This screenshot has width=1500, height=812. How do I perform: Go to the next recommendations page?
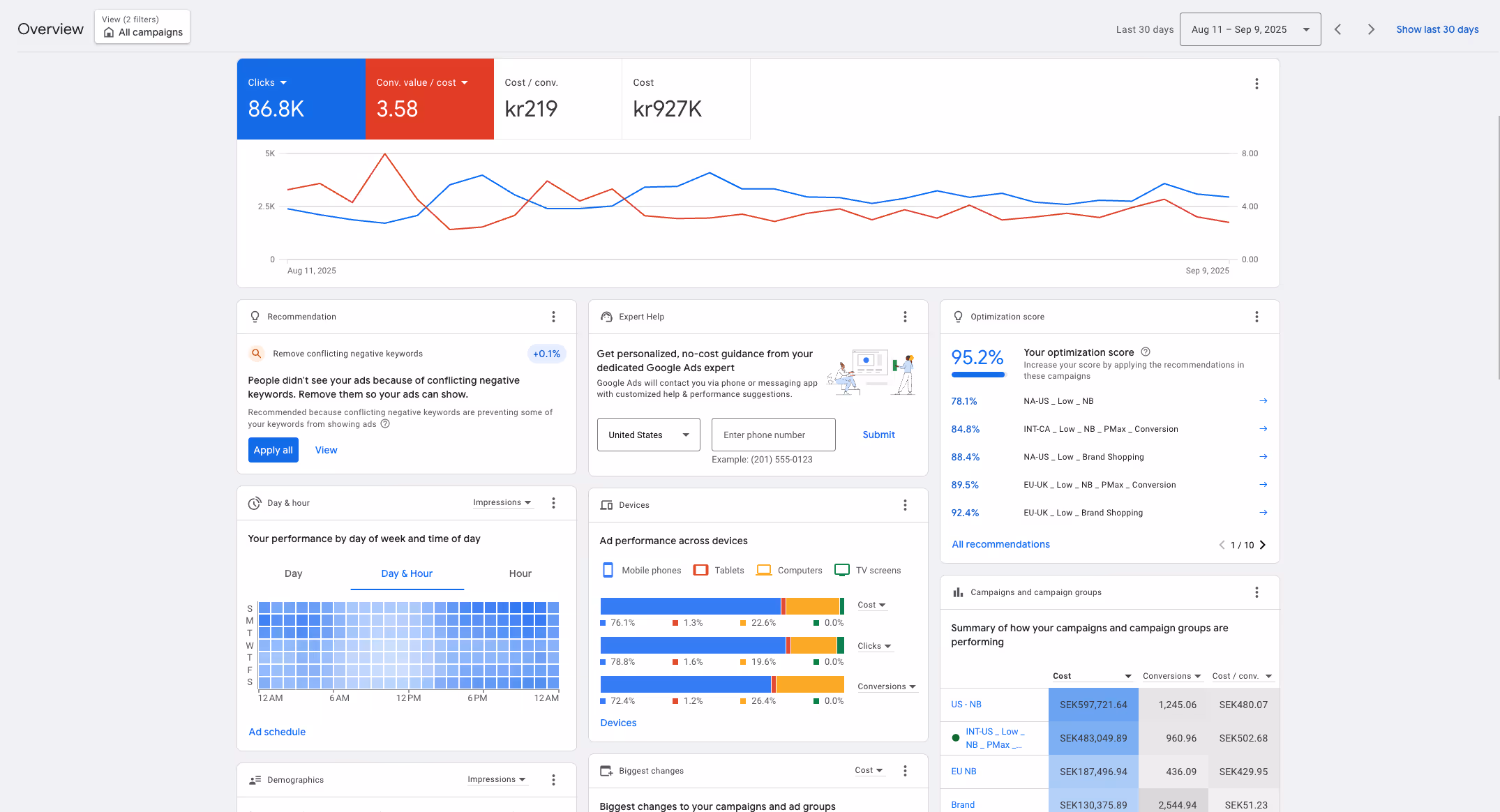pos(1263,545)
